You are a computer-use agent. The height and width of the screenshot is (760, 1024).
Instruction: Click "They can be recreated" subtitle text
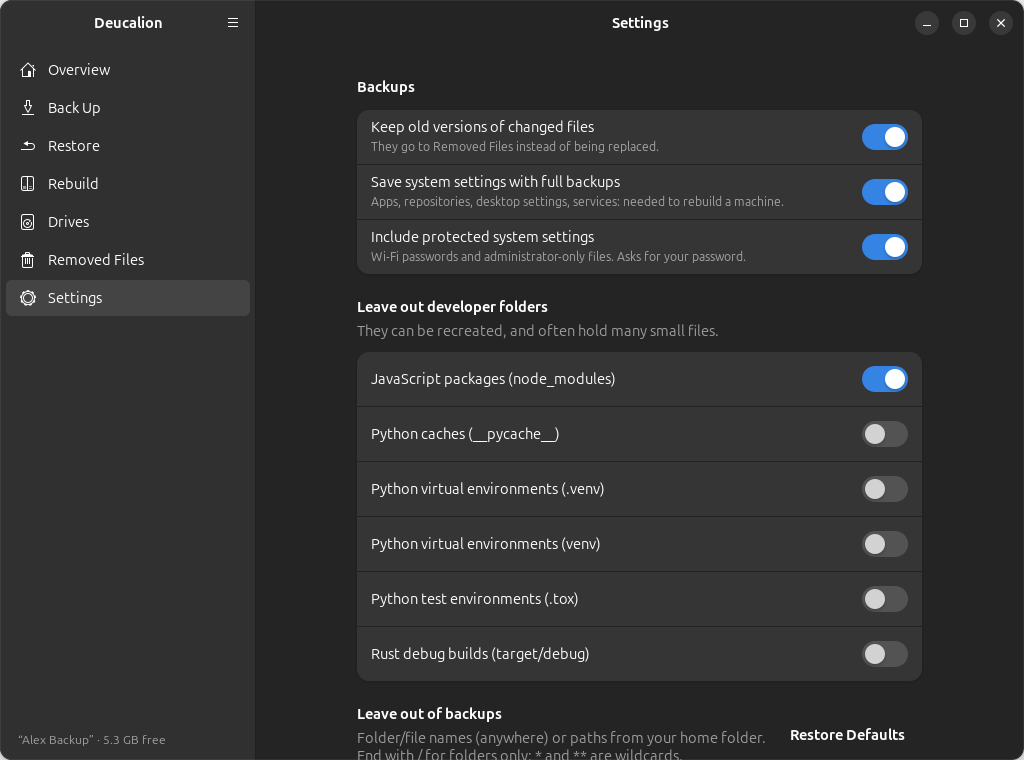(x=537, y=331)
